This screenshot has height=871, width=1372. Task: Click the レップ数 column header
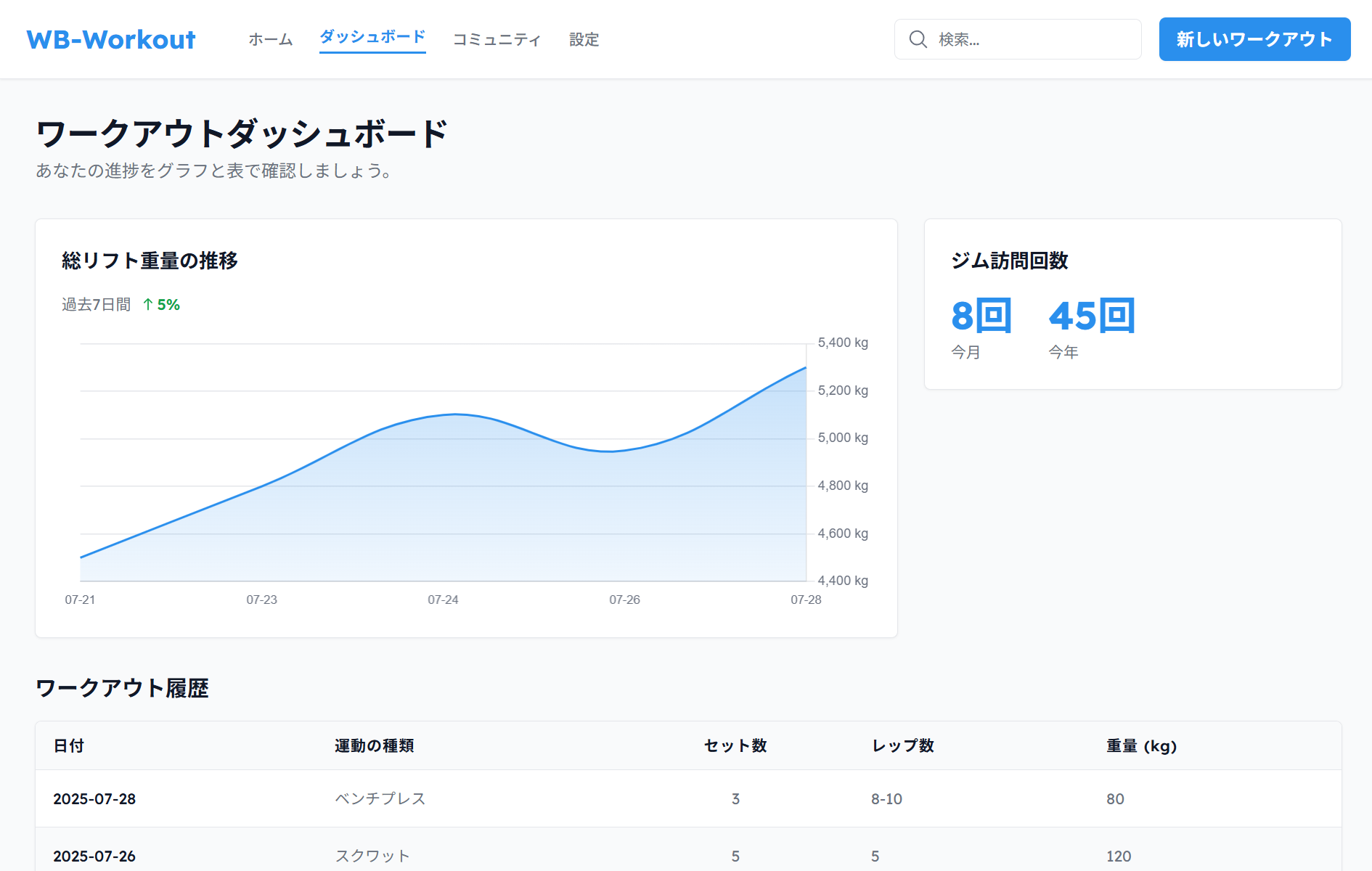coord(902,745)
